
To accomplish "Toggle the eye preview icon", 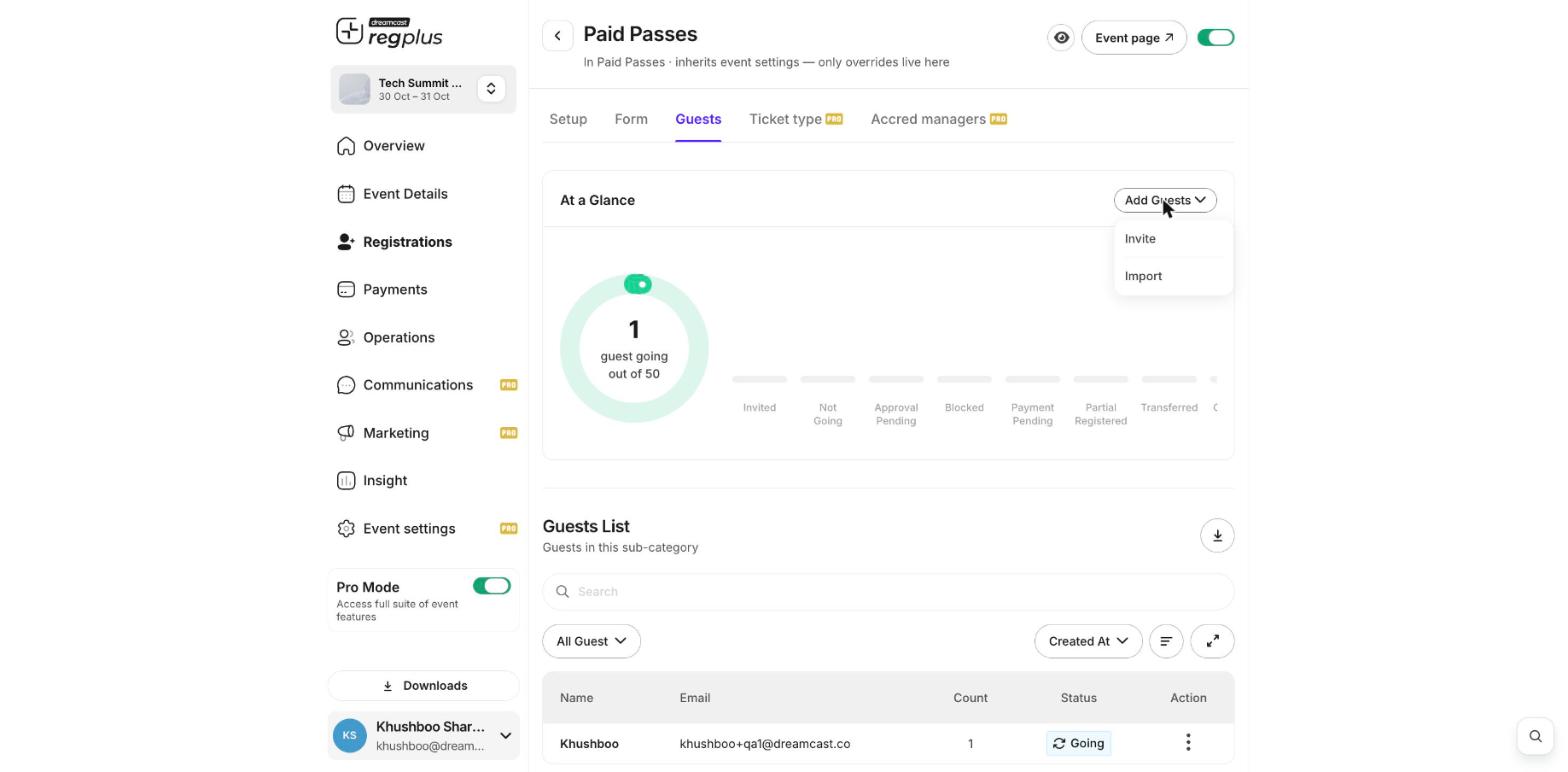I will pyautogui.click(x=1061, y=38).
